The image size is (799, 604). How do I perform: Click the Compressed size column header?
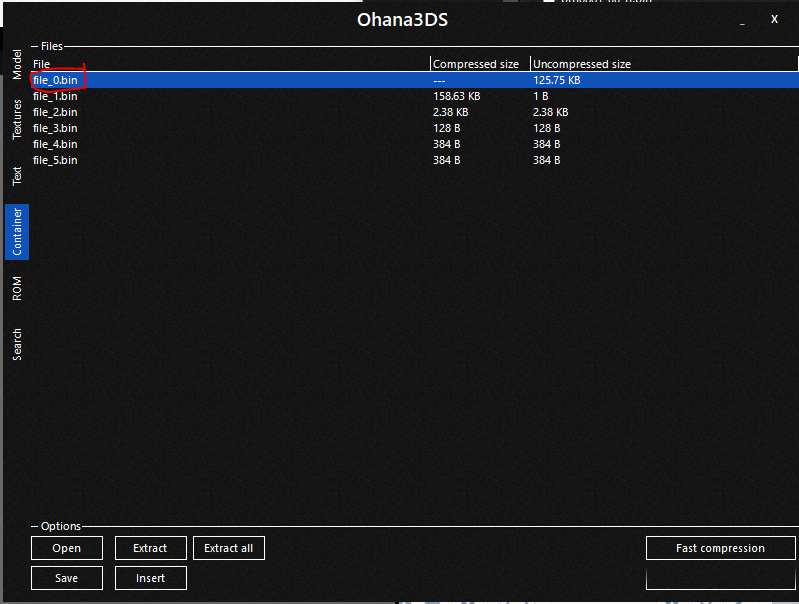pos(481,64)
